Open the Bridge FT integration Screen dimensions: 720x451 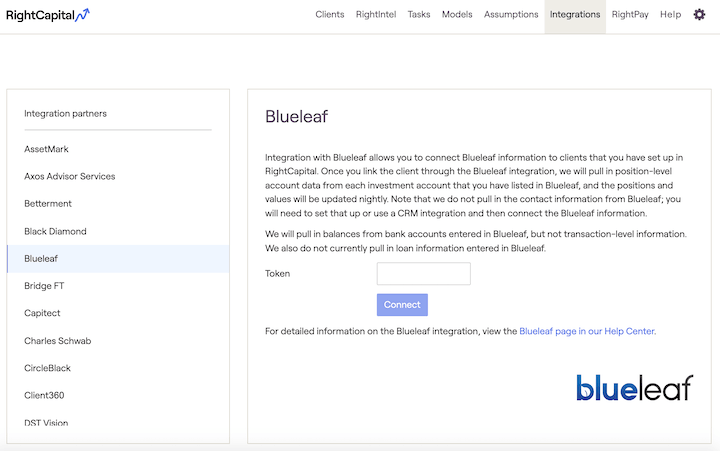click(x=118, y=286)
